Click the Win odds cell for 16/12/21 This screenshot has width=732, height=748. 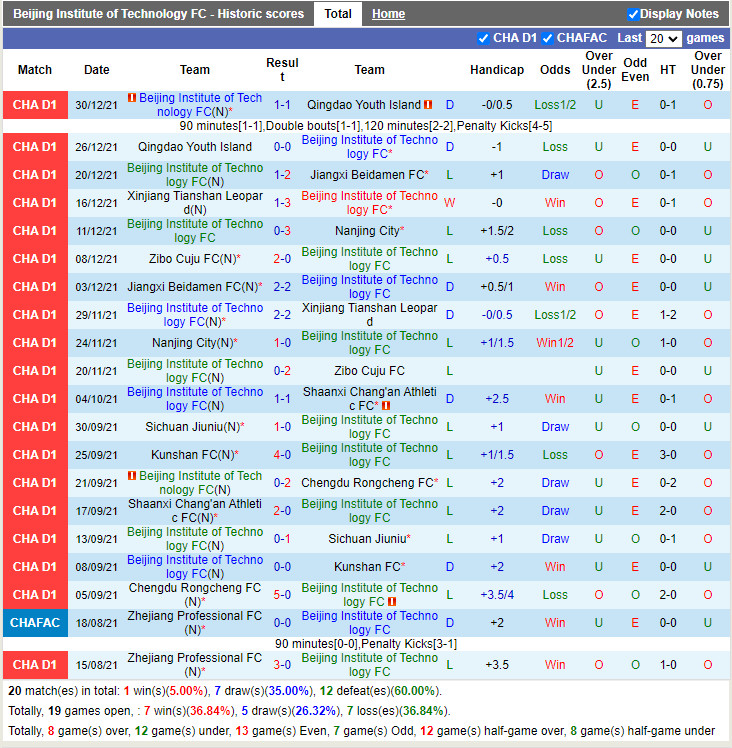point(555,203)
